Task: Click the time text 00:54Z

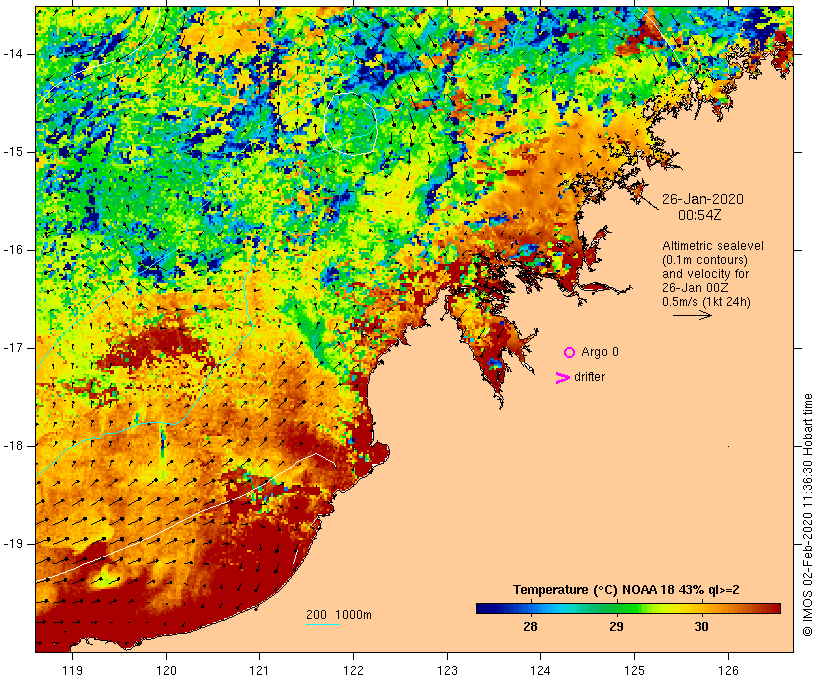Action: click(x=700, y=215)
